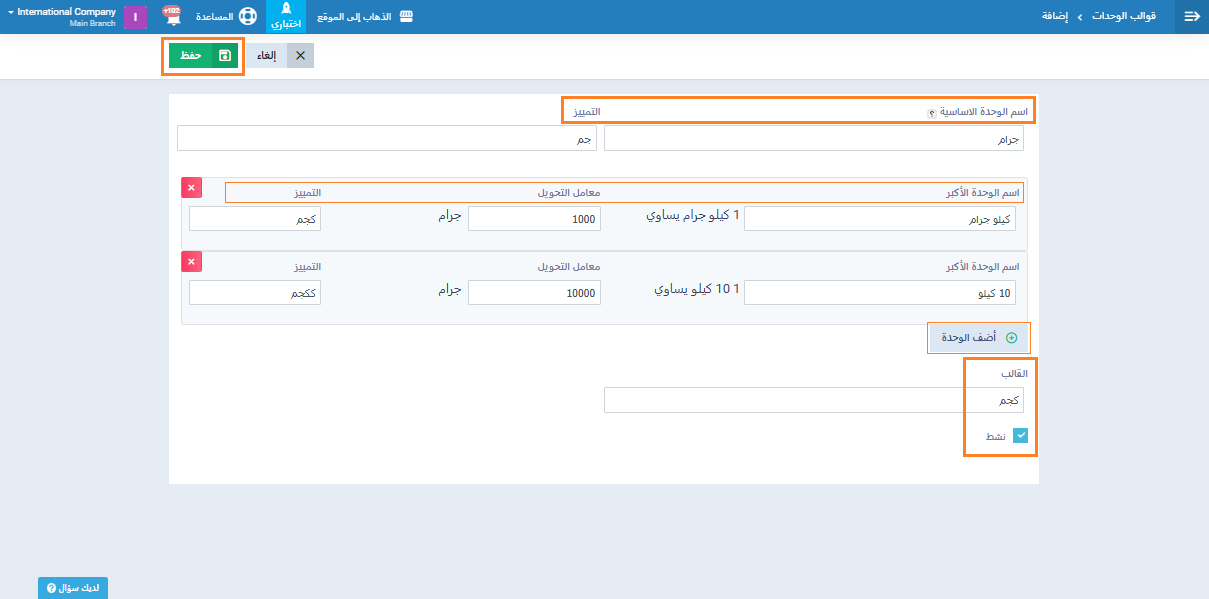
Task: Uncheck the نشط checkbox
Action: 1020,436
